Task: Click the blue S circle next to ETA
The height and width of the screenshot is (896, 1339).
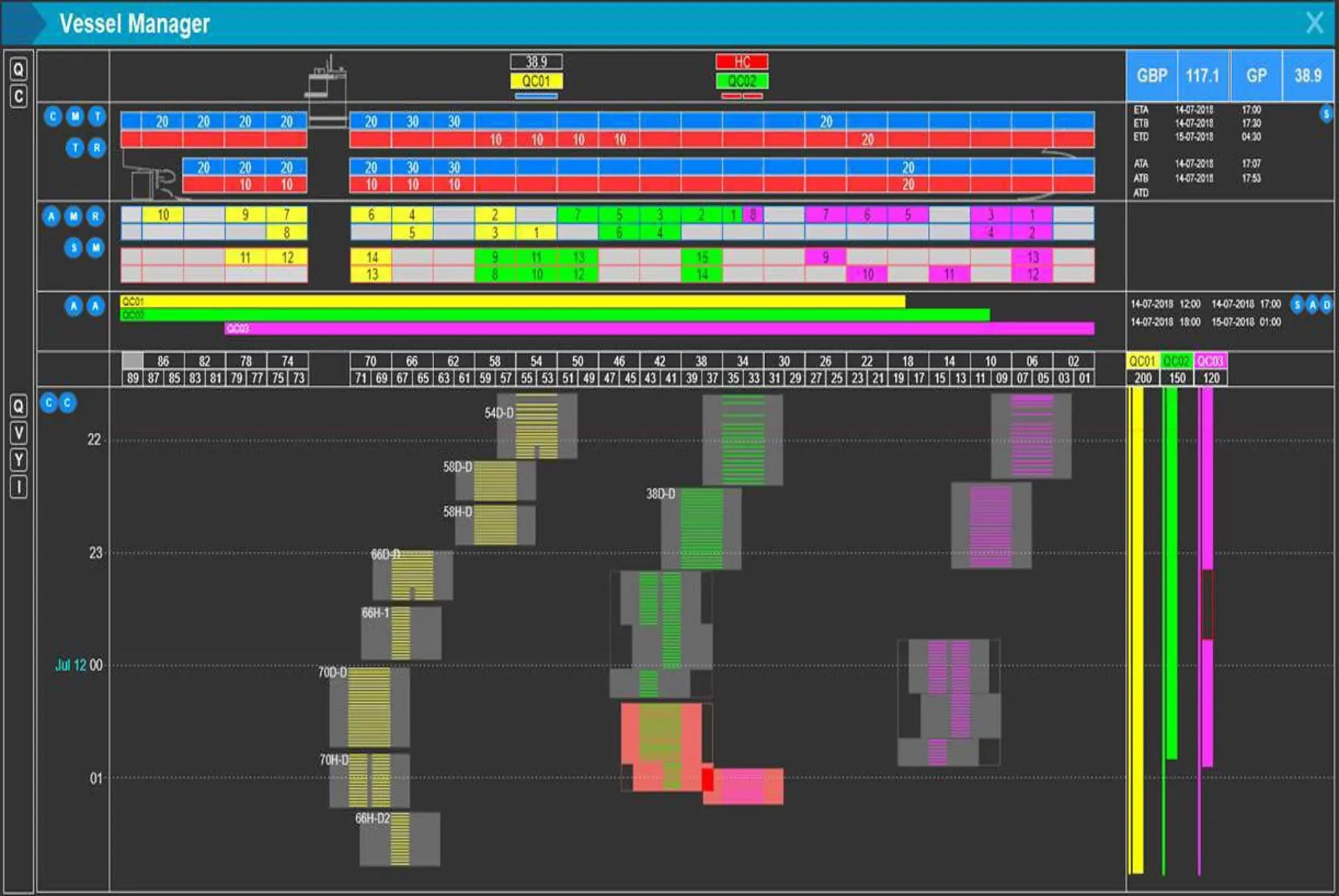Action: (1326, 114)
